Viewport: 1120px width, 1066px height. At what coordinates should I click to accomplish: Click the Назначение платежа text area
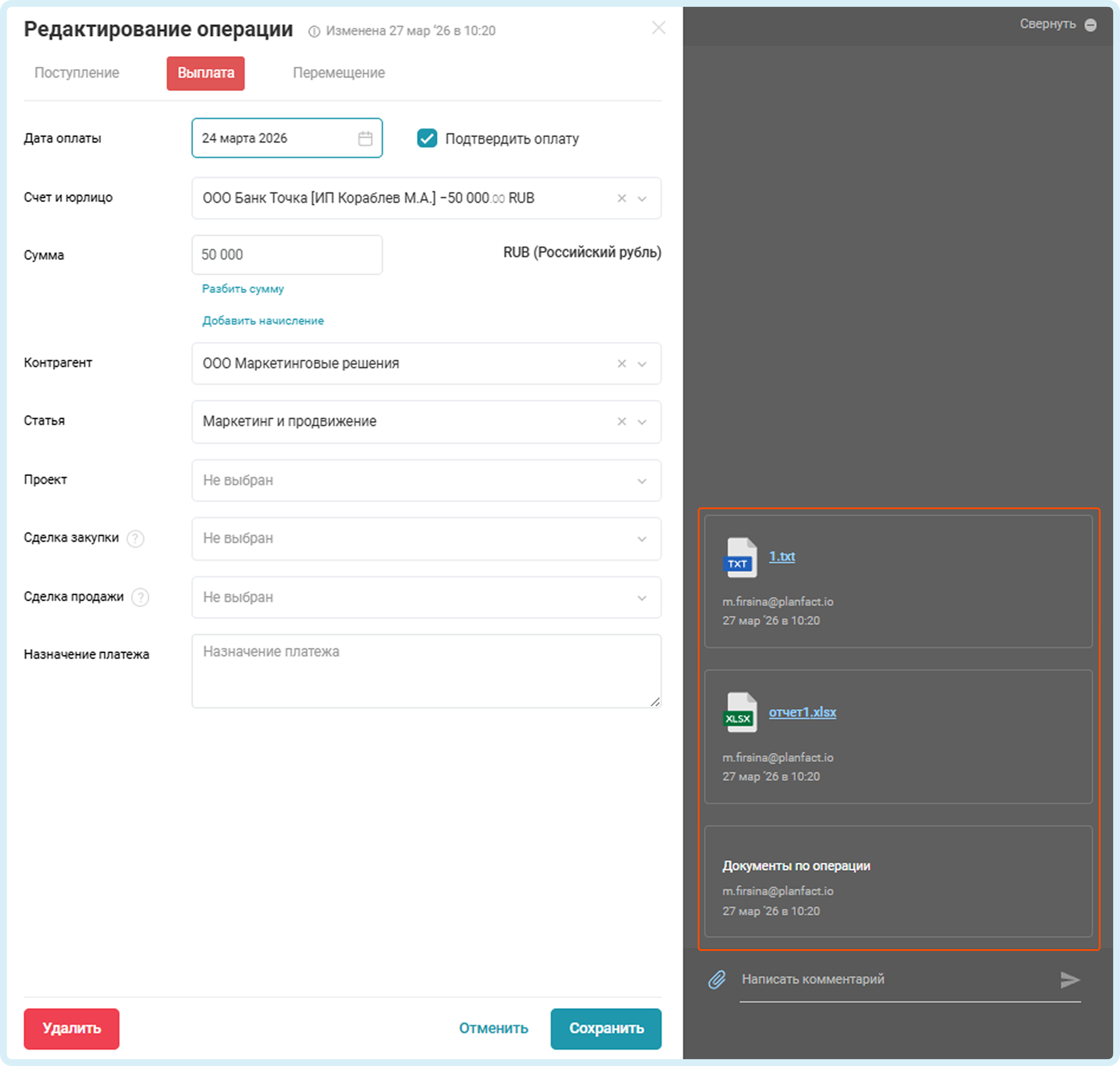(x=426, y=671)
